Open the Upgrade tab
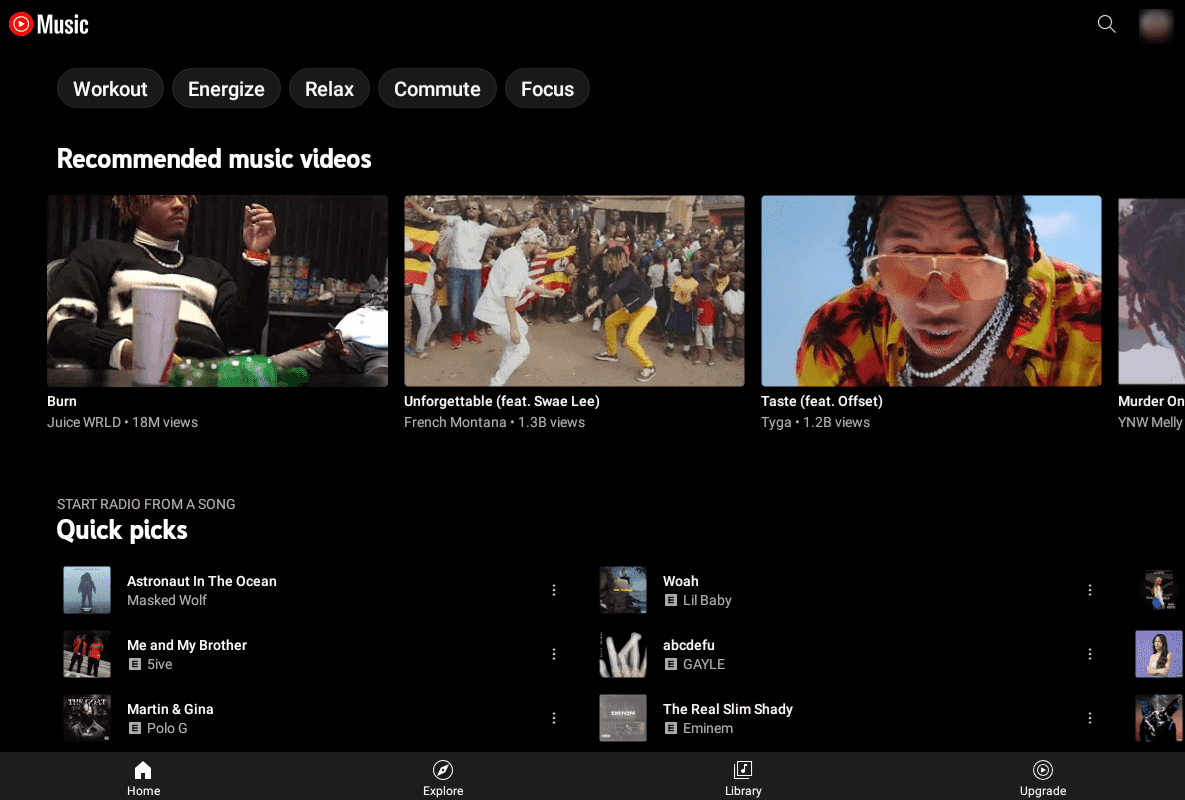 (1043, 778)
